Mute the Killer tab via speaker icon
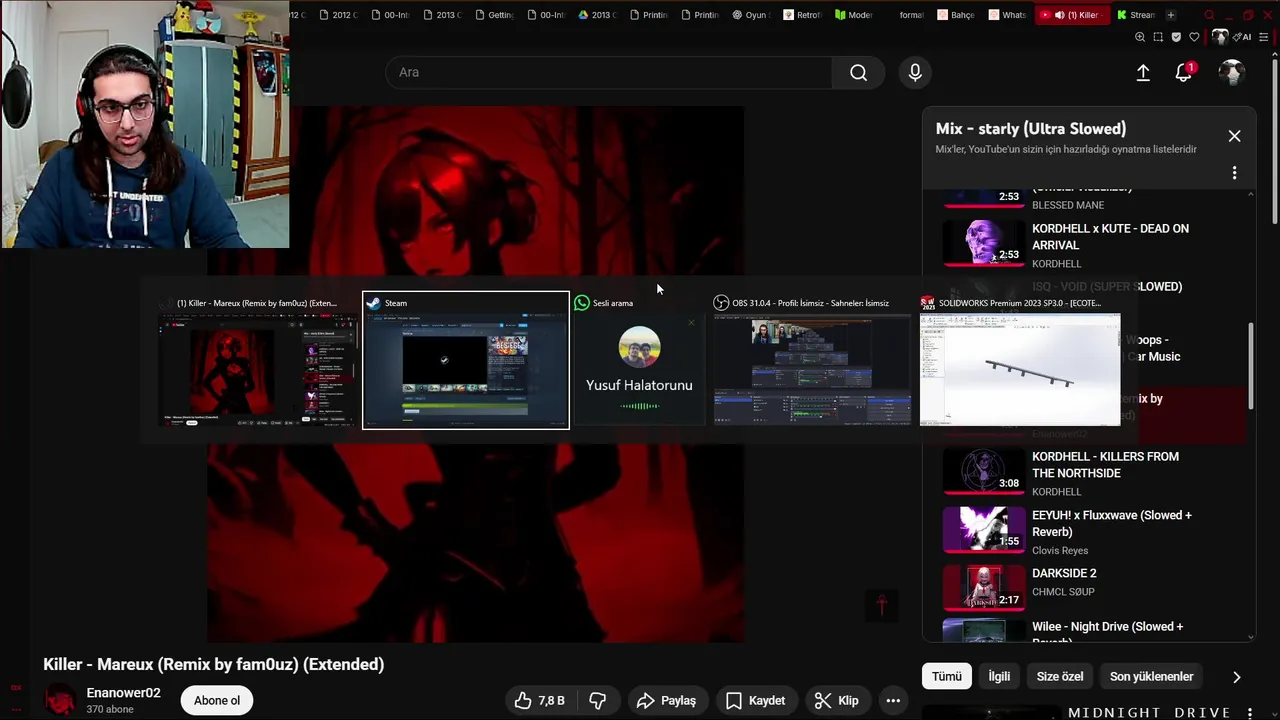1280x720 pixels. pyautogui.click(x=1059, y=15)
